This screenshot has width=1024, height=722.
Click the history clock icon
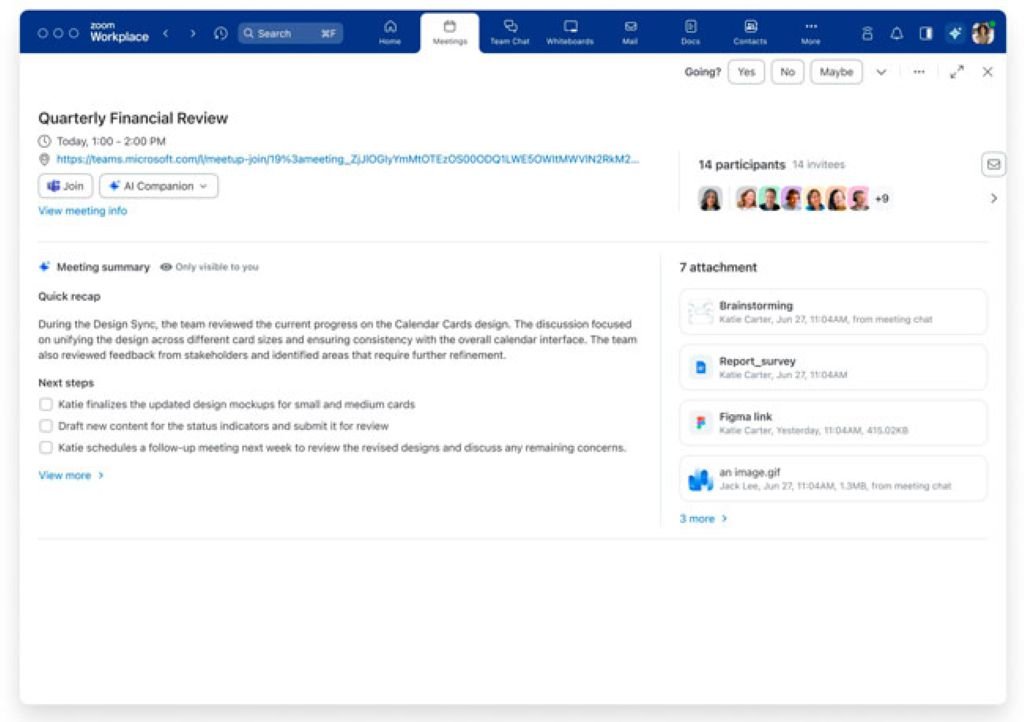(x=220, y=33)
